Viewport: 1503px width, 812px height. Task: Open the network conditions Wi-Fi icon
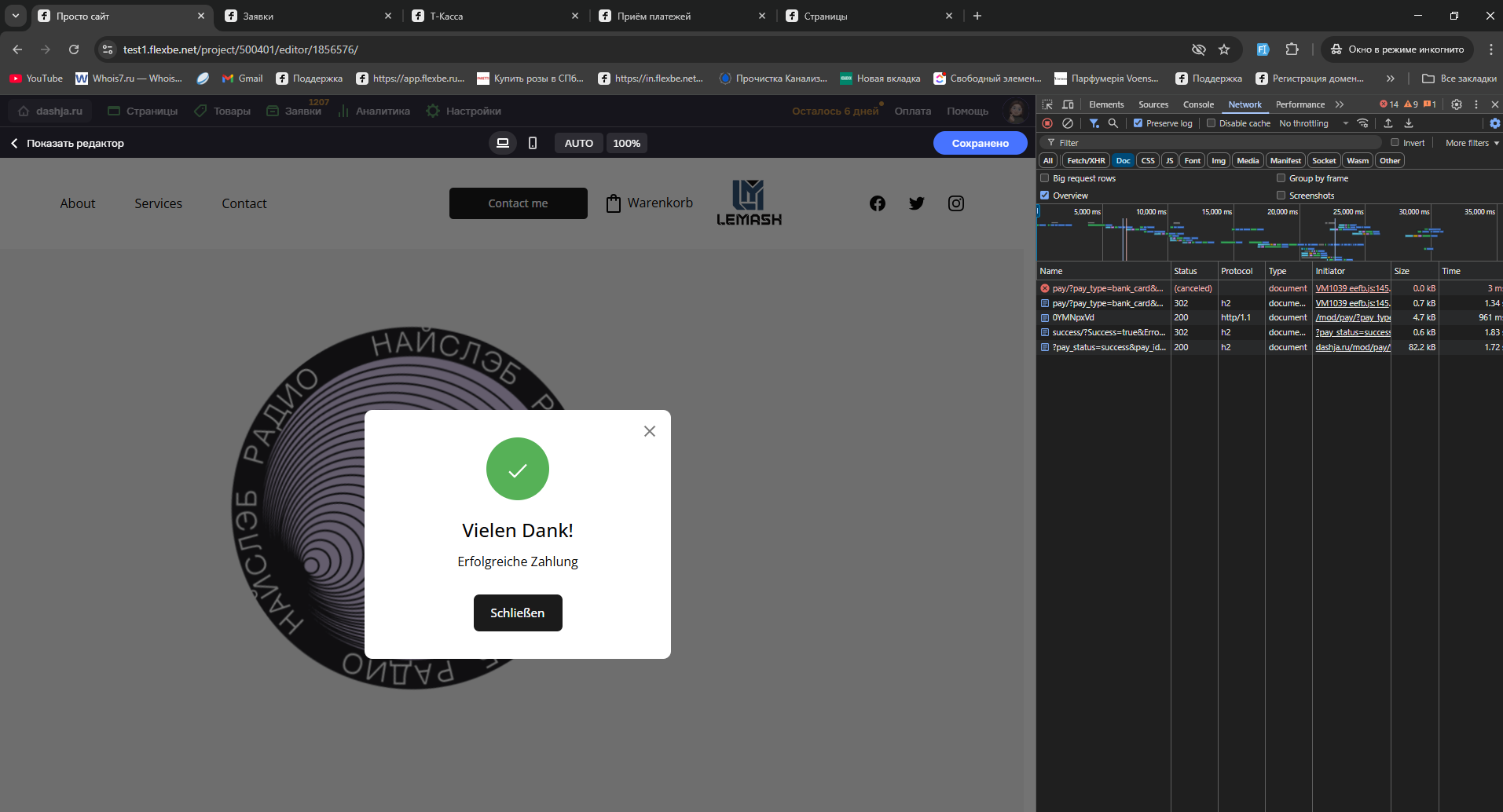pos(1363,123)
